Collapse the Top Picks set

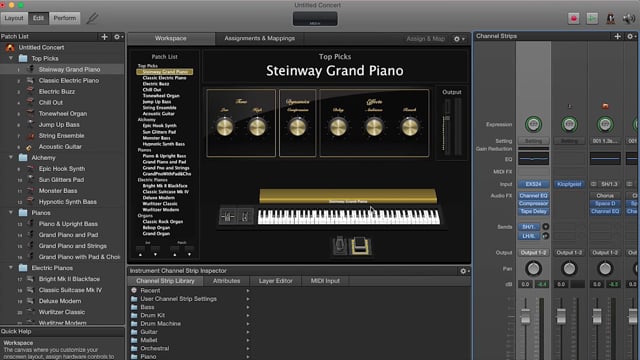pos(11,58)
